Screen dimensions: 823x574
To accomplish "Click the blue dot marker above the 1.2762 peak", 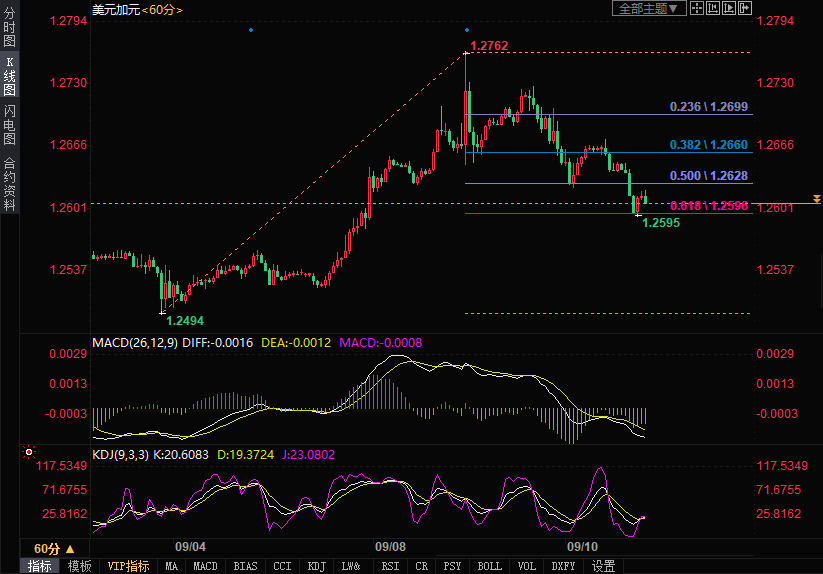I will pos(467,30).
